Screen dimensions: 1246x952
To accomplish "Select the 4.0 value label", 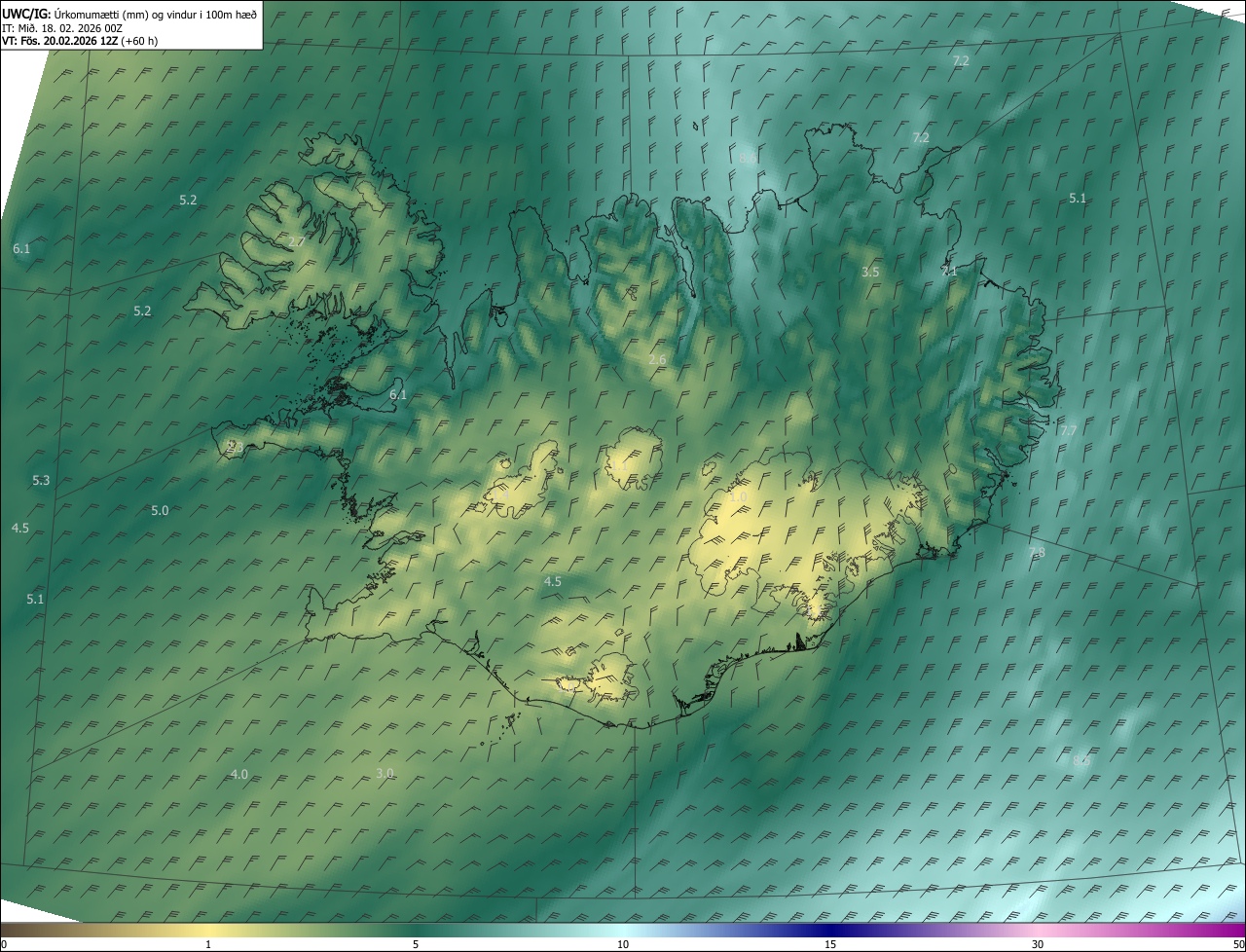I will click(x=239, y=774).
